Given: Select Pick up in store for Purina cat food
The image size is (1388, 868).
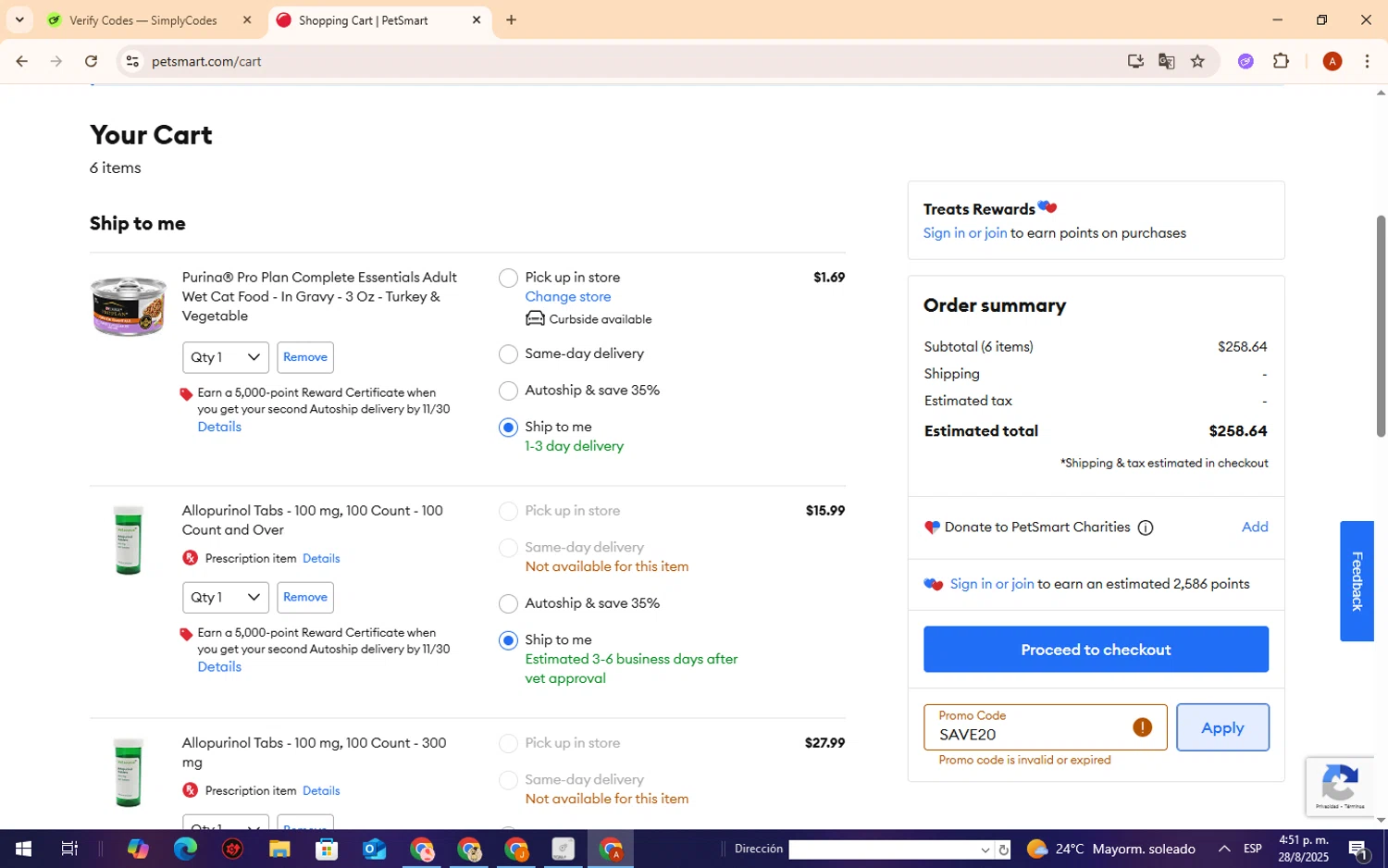Looking at the screenshot, I should (508, 278).
